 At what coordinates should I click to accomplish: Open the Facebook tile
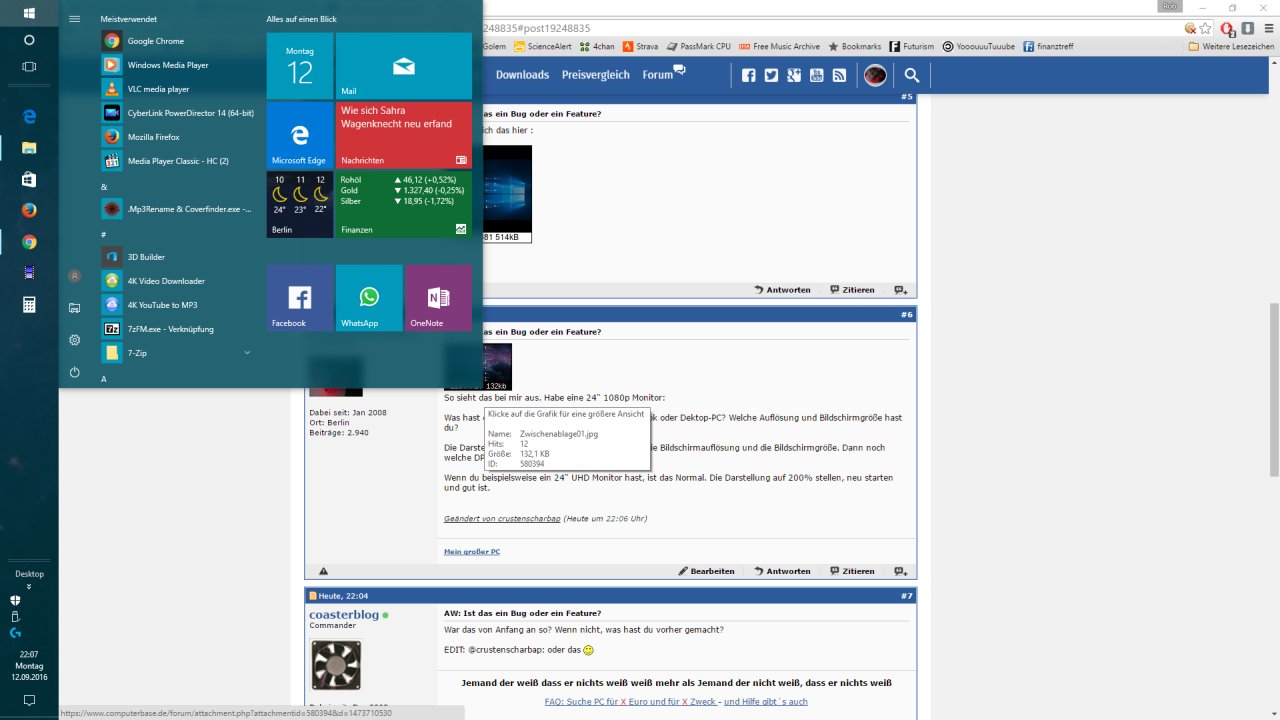[300, 298]
